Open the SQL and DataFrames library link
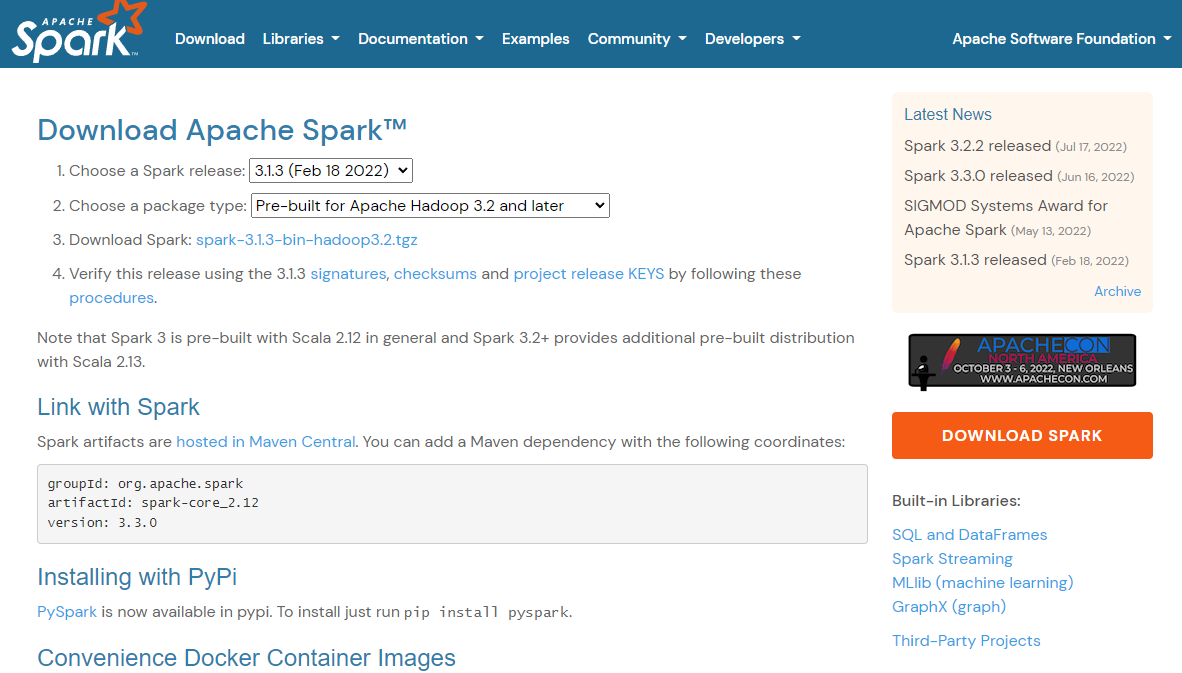Screen dimensions: 1182x673 (969, 534)
